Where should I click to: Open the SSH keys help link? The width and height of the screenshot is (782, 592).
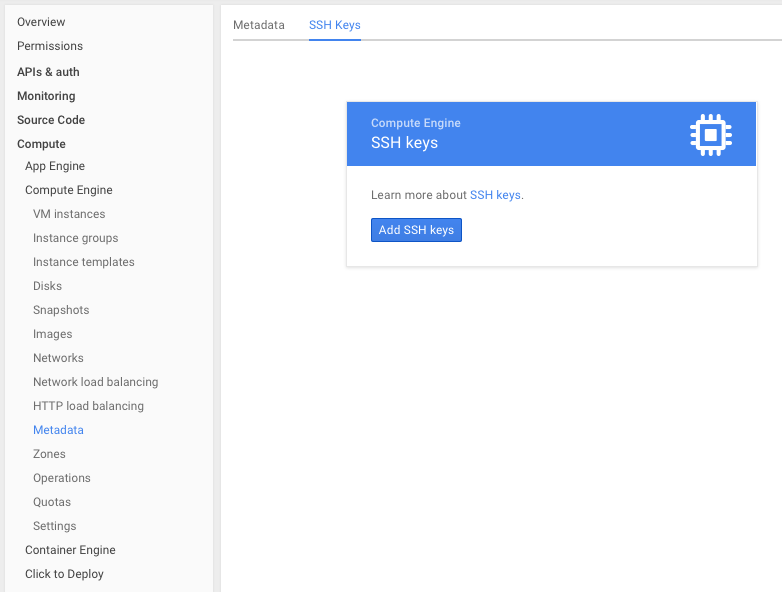pos(495,195)
